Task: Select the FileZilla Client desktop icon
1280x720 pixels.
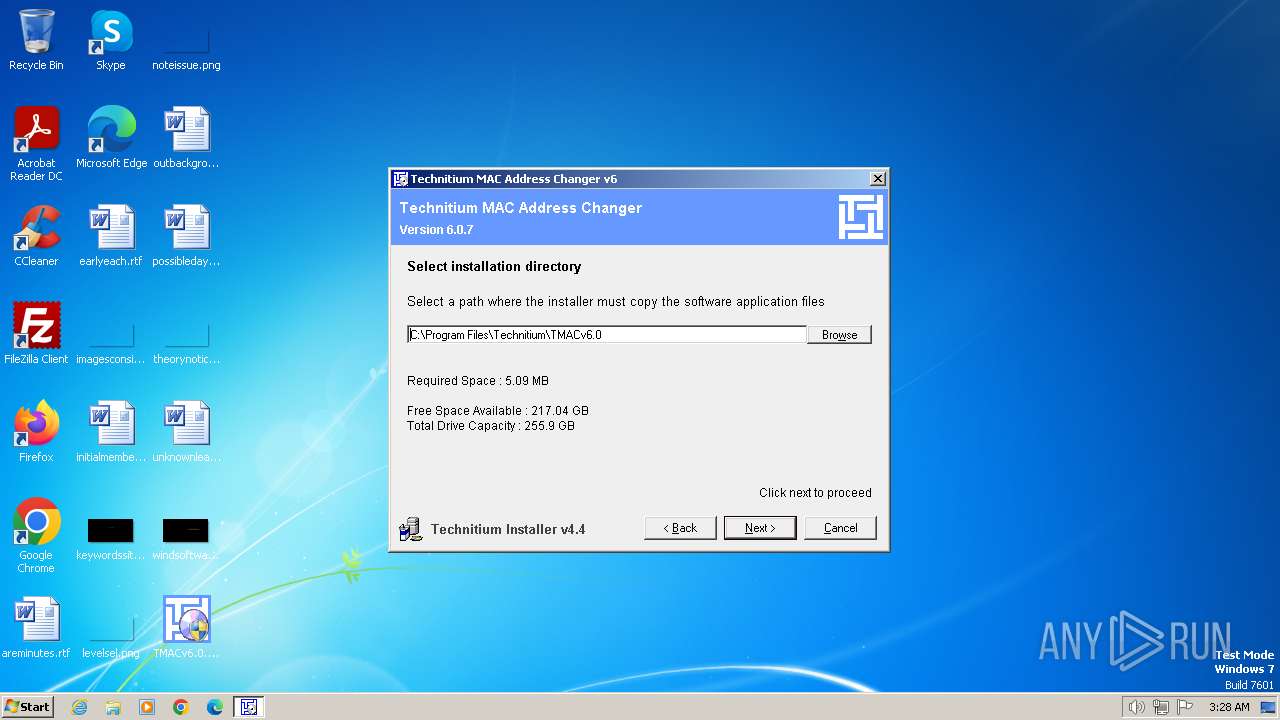Action: click(x=36, y=334)
